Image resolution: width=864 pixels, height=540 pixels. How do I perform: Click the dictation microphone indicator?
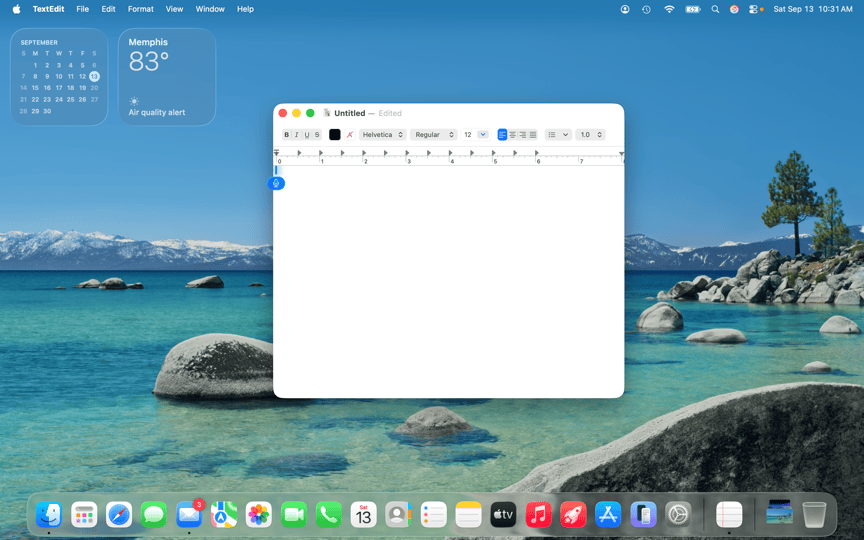click(x=276, y=183)
